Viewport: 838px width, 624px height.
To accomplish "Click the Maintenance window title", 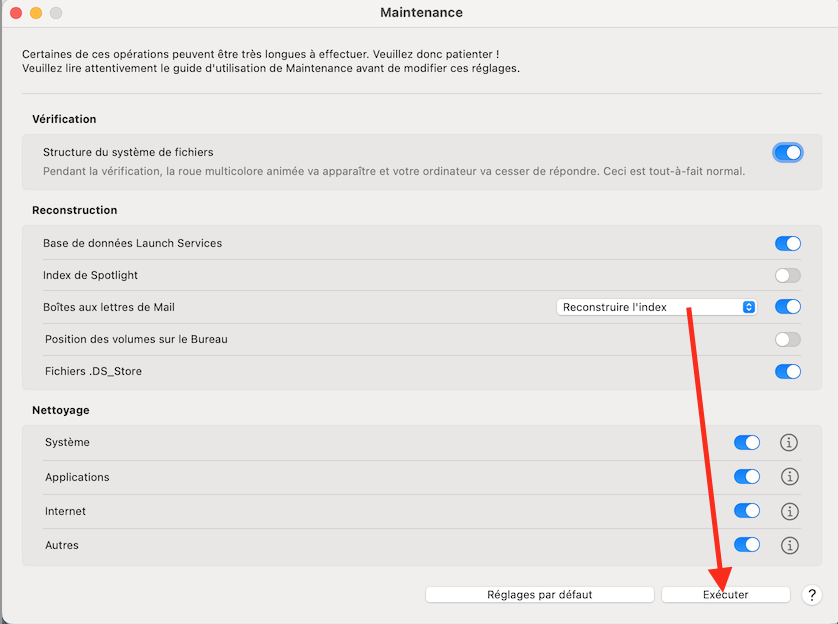I will (421, 13).
